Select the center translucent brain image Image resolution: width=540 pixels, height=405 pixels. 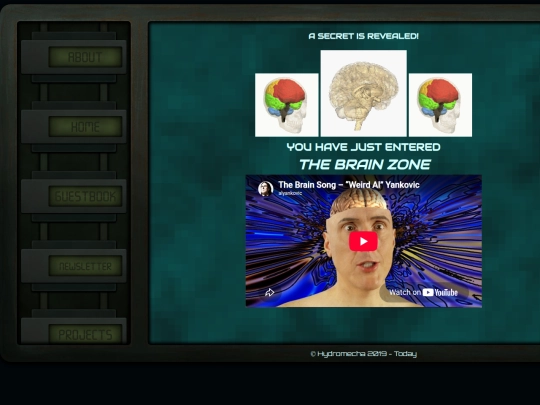coord(364,93)
